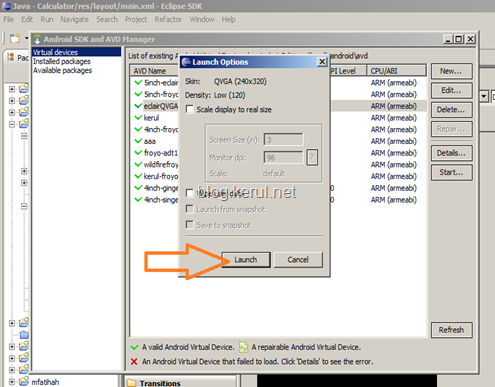The width and height of the screenshot is (495, 387).
Task: Open the Search menu
Action: pyautogui.click(x=107, y=19)
